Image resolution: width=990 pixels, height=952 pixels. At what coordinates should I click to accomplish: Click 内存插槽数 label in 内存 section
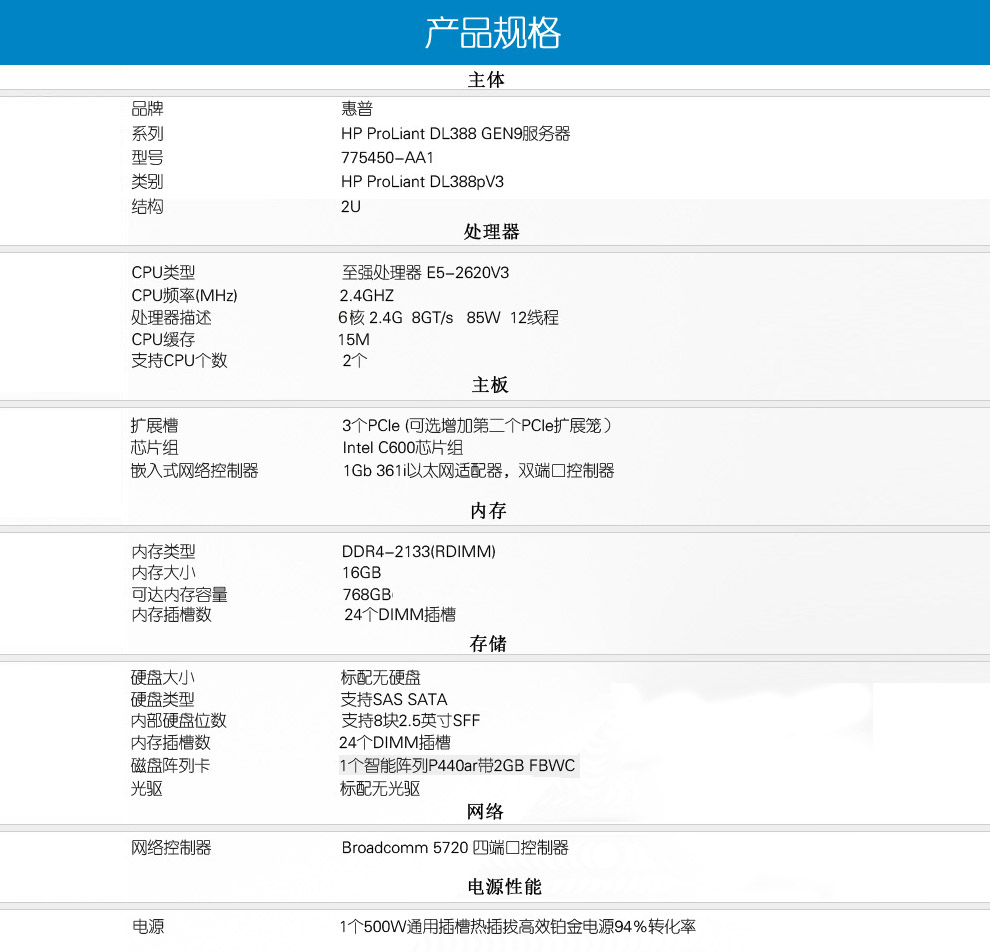tap(171, 614)
